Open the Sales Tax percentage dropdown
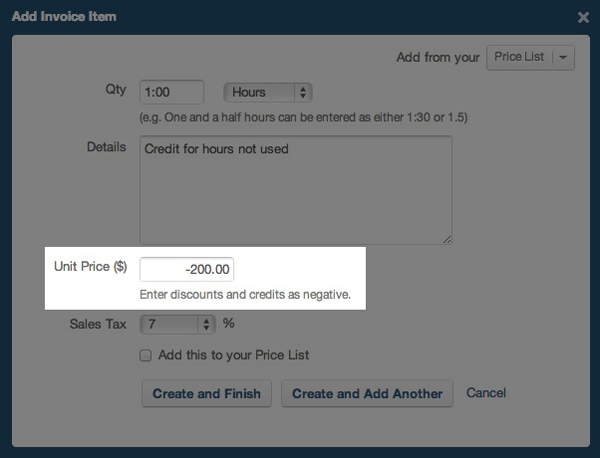The width and height of the screenshot is (600, 458). (x=177, y=324)
